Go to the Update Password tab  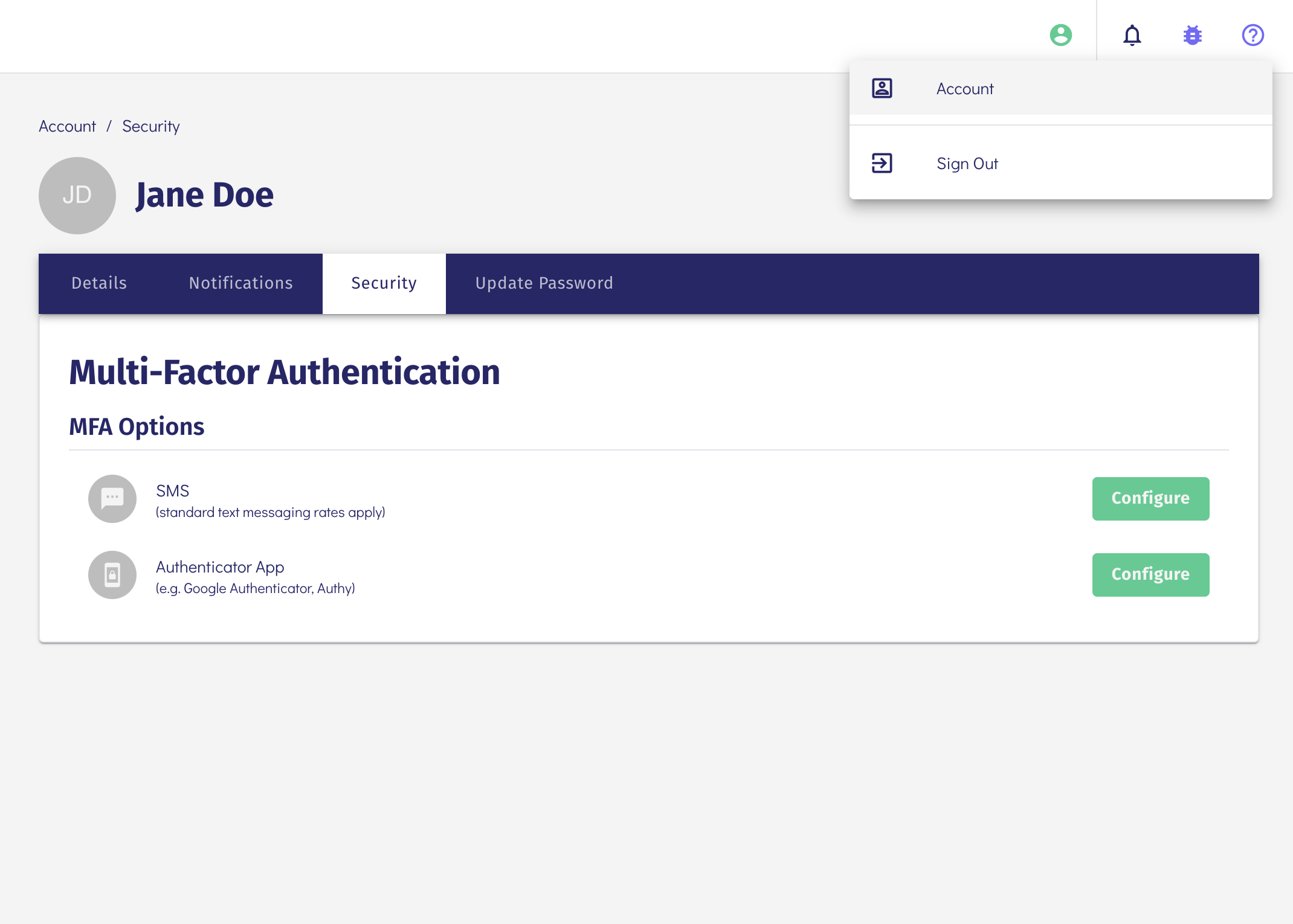coord(544,283)
